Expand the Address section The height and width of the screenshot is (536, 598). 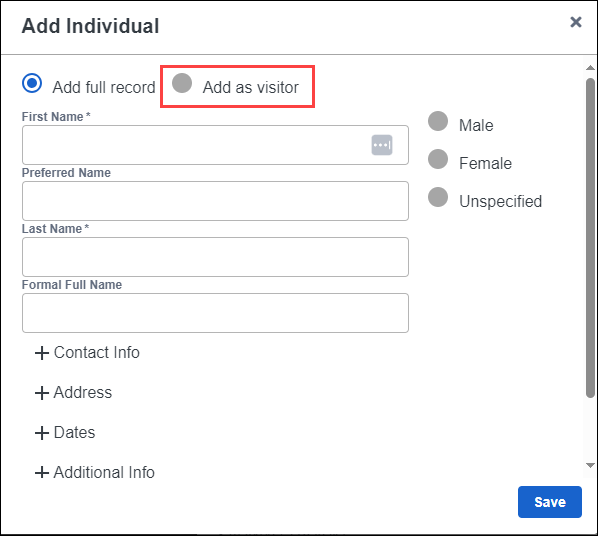(x=74, y=393)
